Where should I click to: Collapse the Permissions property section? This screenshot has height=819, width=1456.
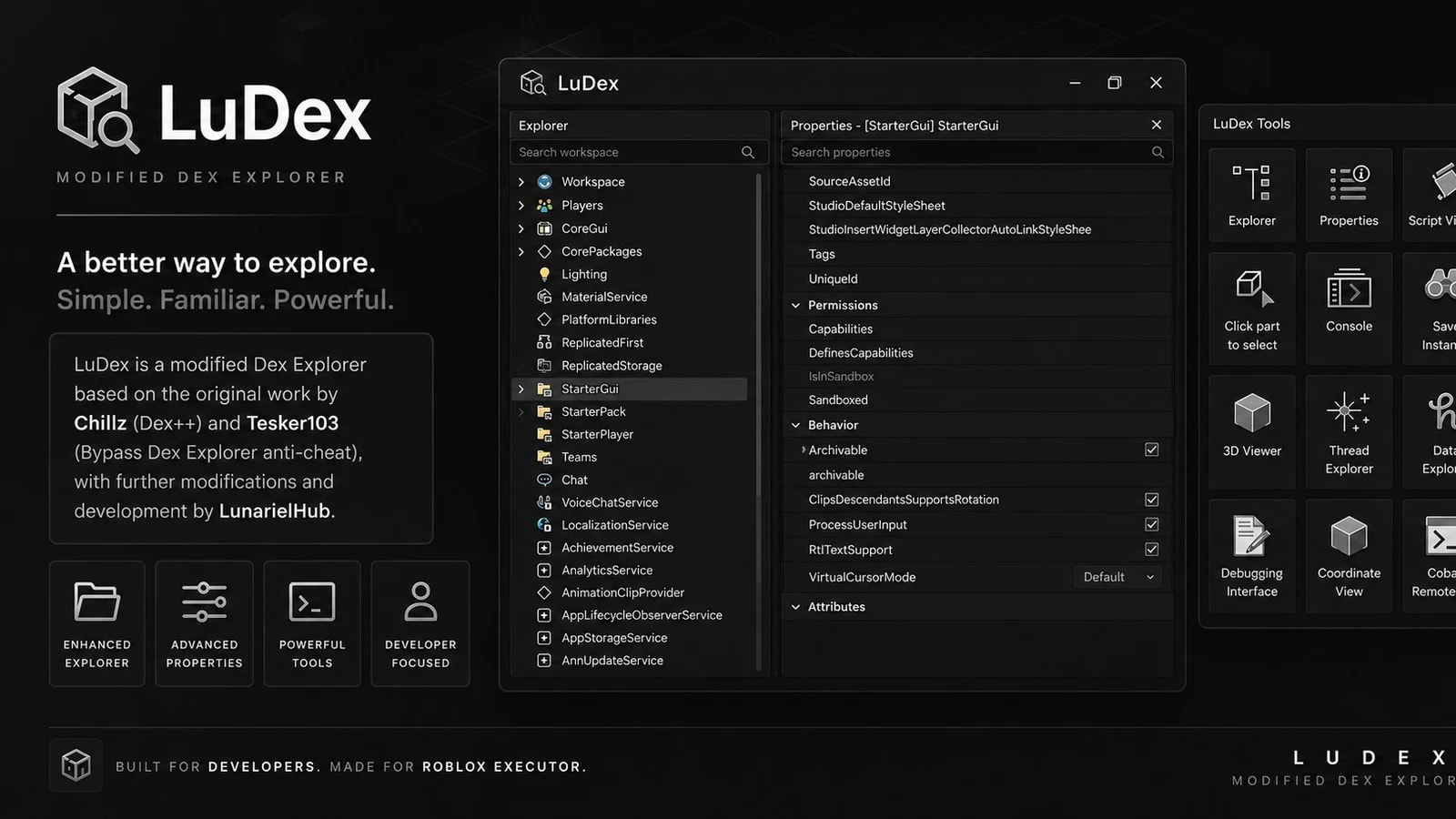[x=795, y=305]
